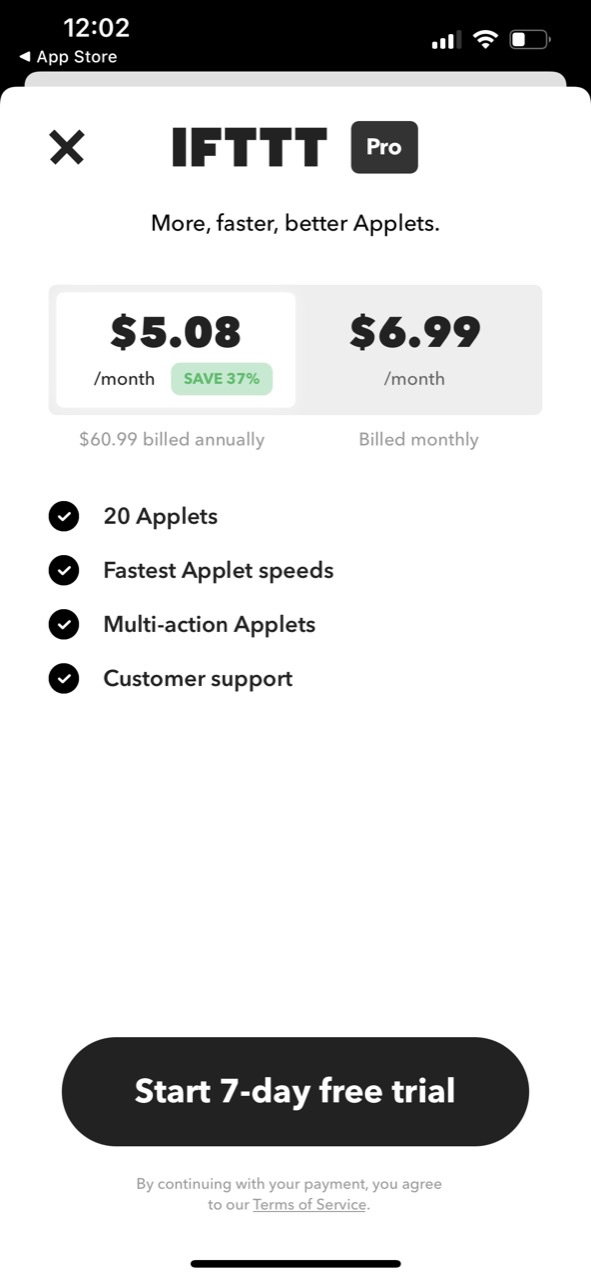
Task: Tap the SAVE 37% green badge
Action: [x=222, y=379]
